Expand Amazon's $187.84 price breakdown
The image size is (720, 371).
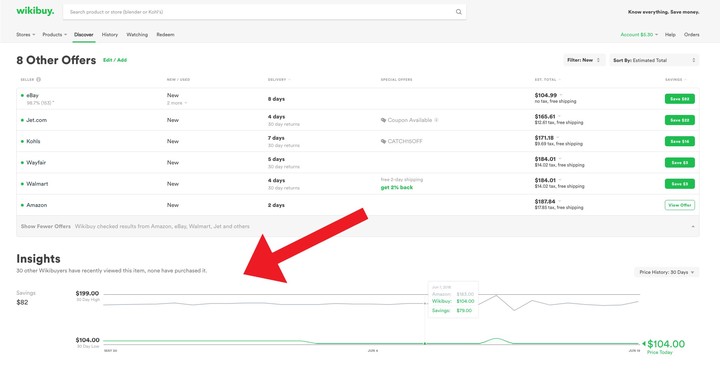[559, 202]
